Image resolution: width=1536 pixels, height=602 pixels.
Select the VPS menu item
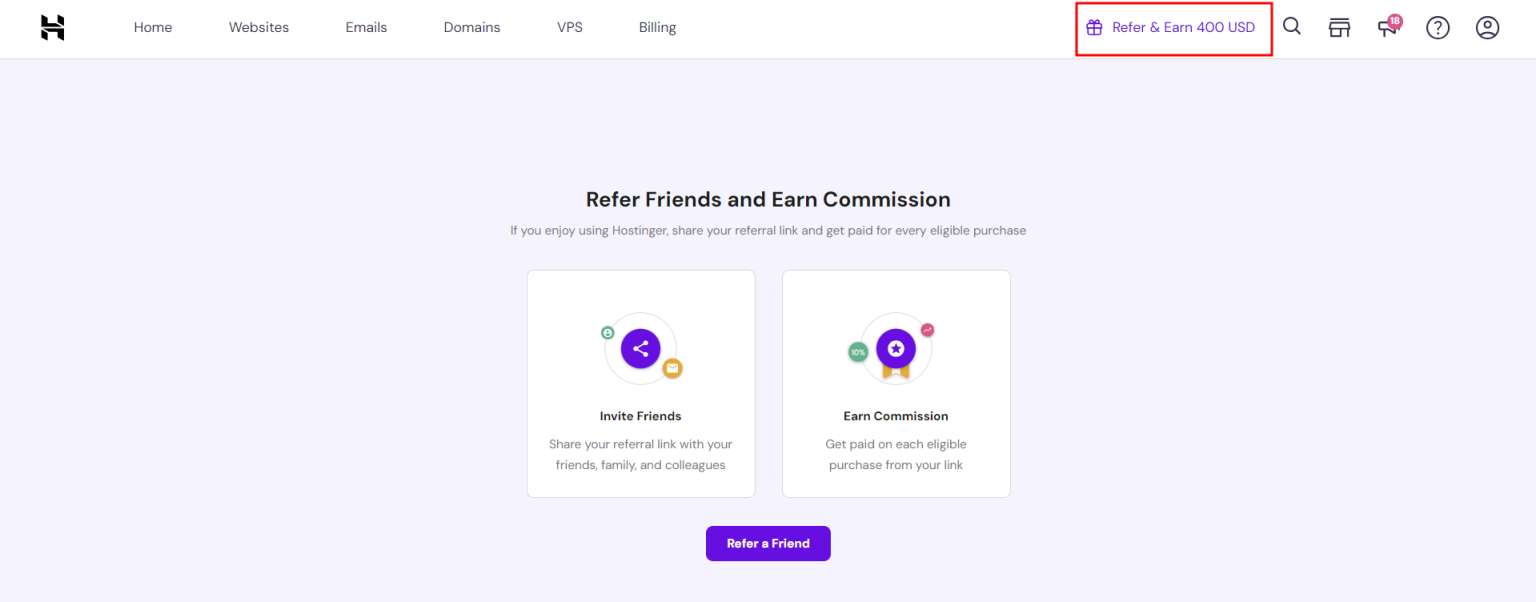570,28
